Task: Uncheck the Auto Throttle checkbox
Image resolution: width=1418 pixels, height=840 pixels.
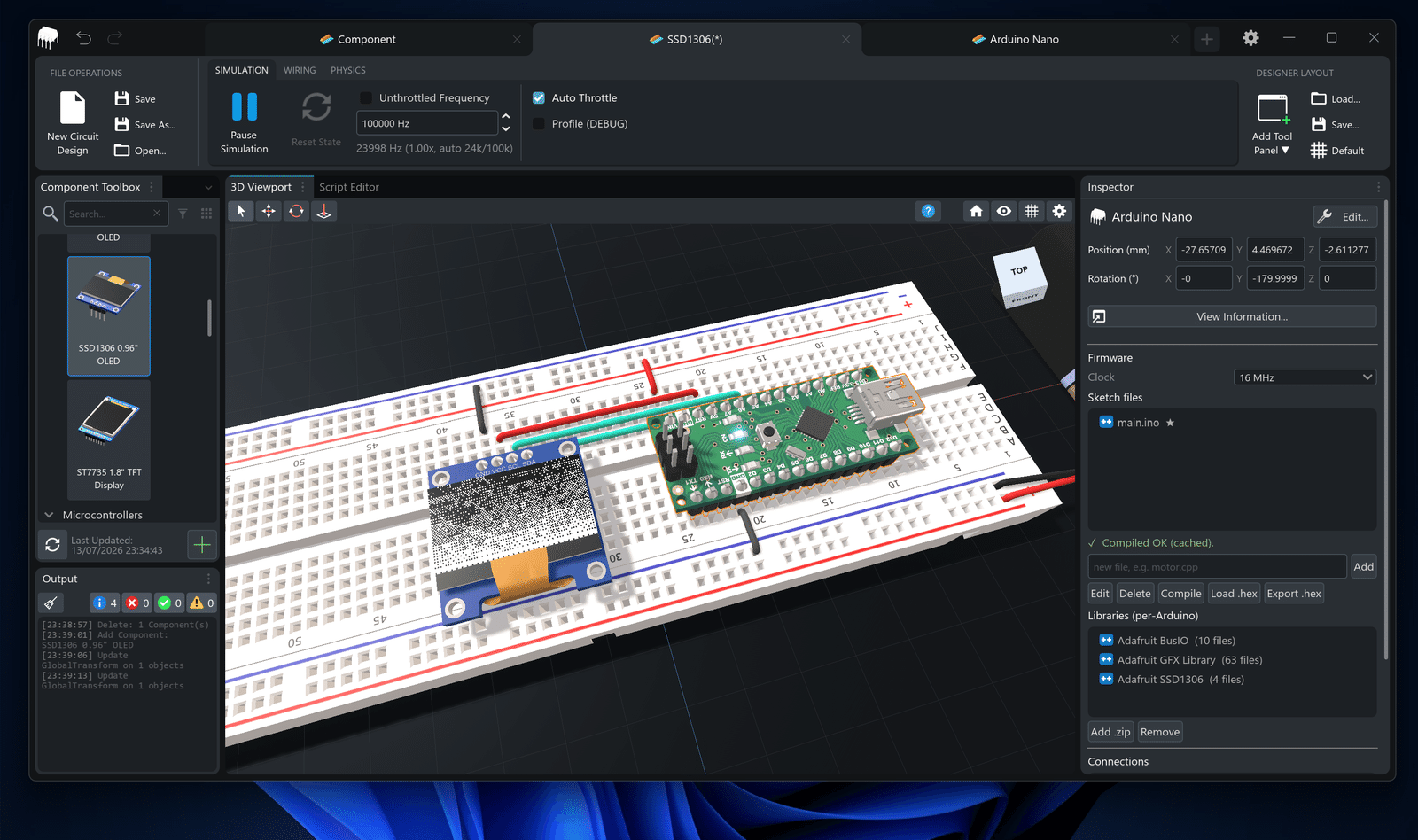Action: point(539,97)
